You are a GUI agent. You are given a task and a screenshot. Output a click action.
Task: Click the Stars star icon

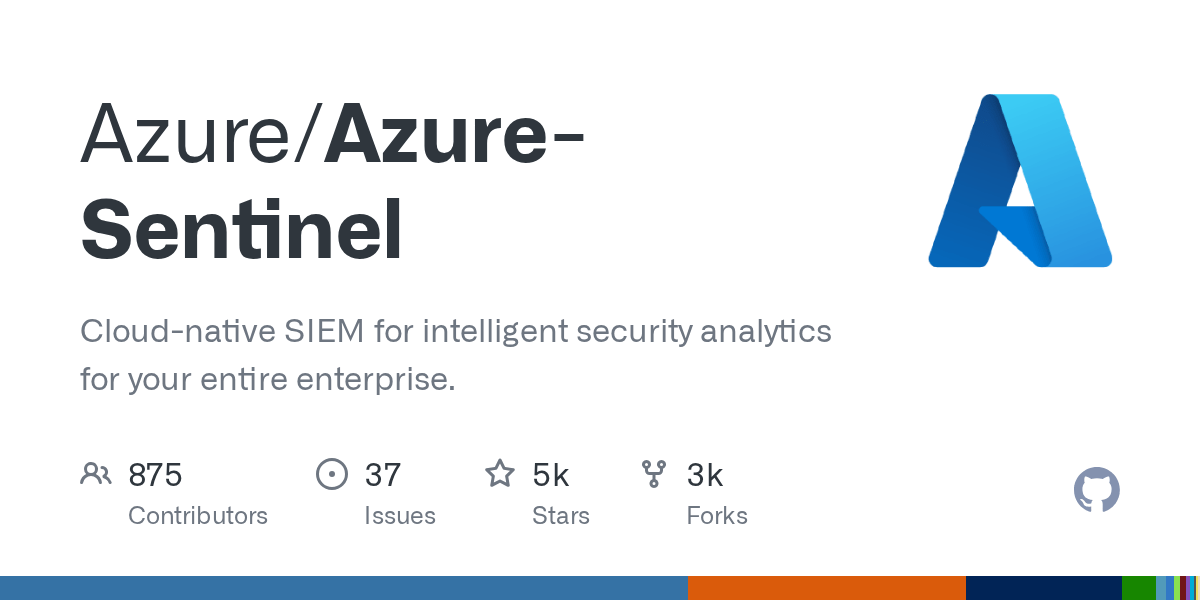[500, 473]
